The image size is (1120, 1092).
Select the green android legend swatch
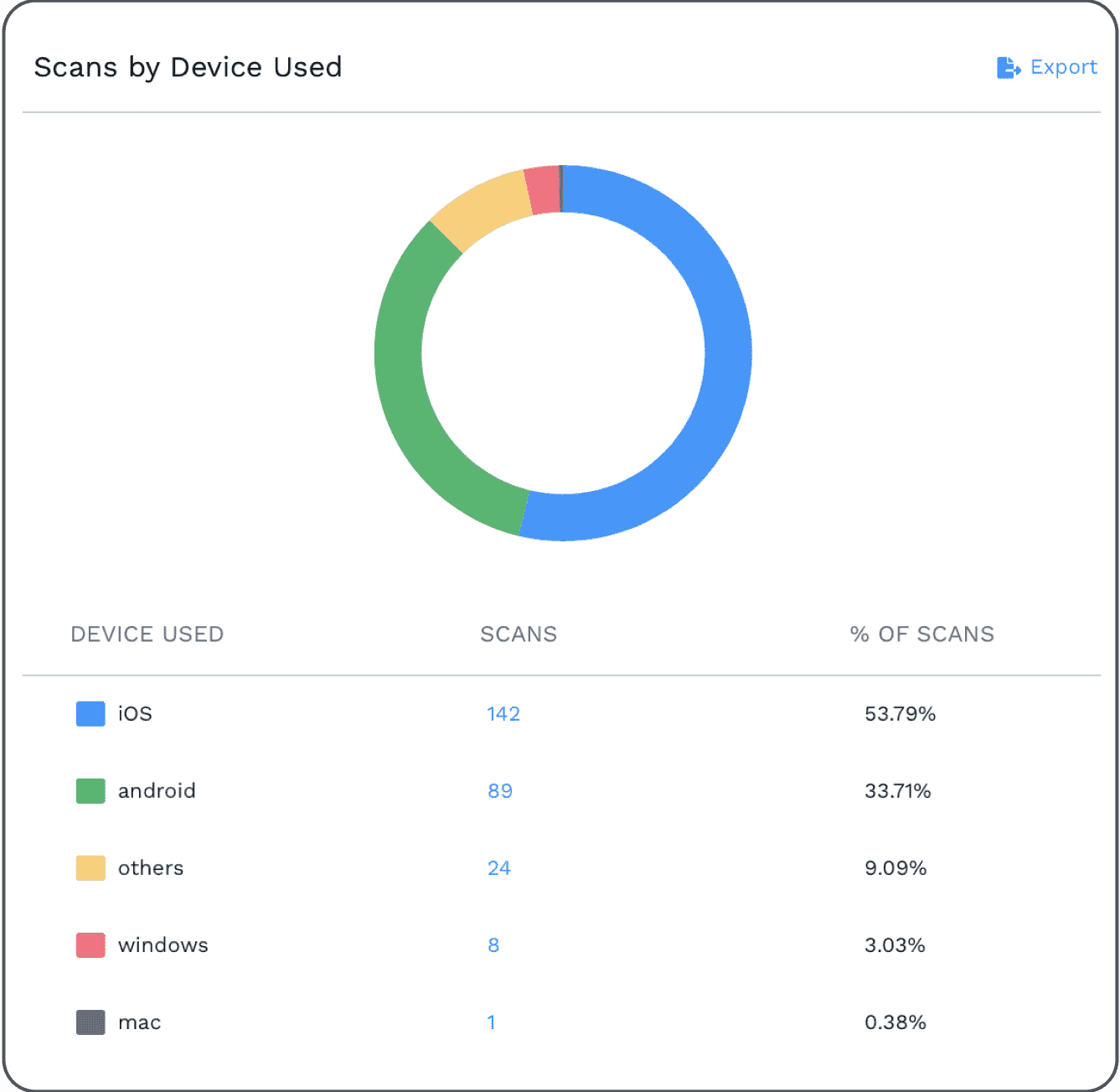click(90, 791)
